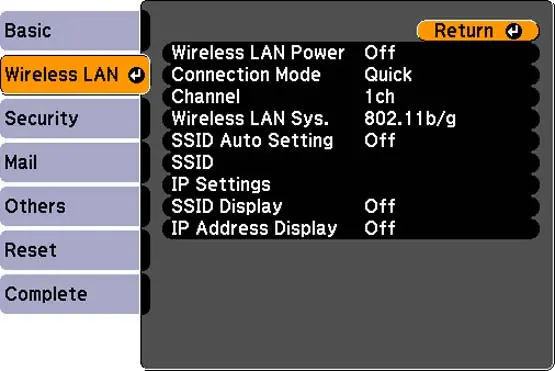Viewport: 555px width, 371px height.
Task: Switch to the Security menu tab
Action: pyautogui.click(x=70, y=118)
